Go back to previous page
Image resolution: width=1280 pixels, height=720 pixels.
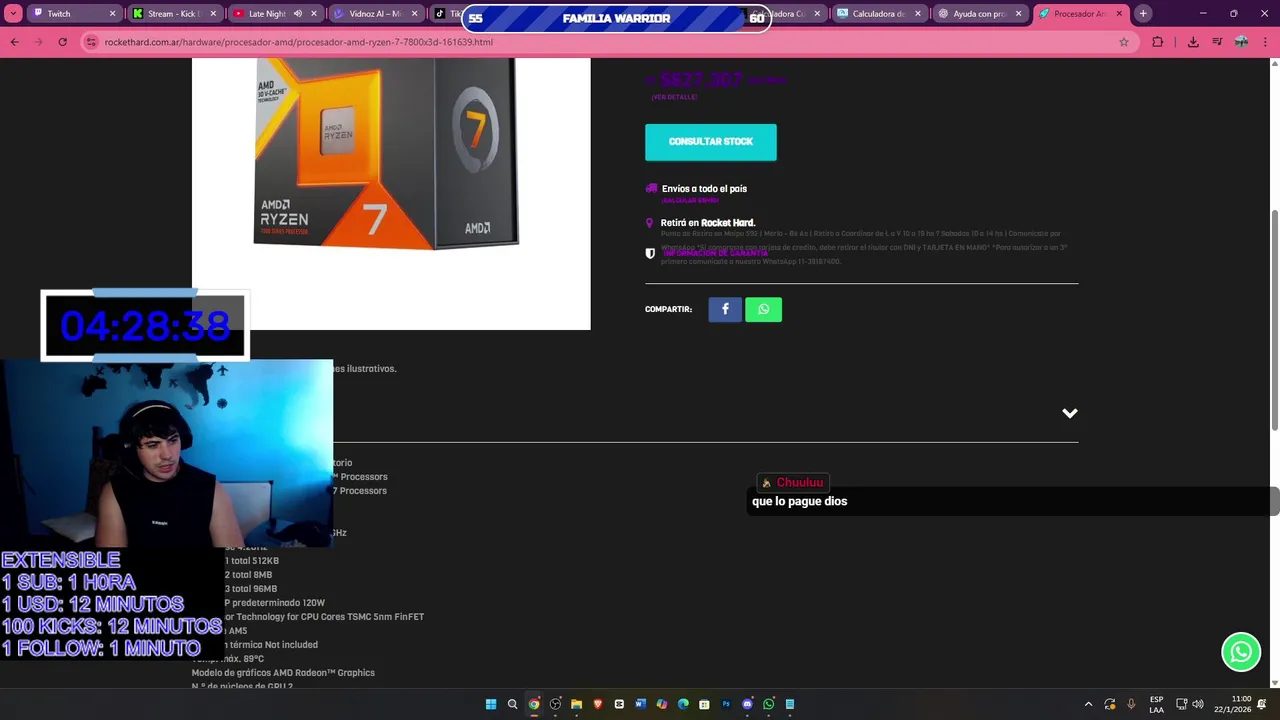coord(14,42)
